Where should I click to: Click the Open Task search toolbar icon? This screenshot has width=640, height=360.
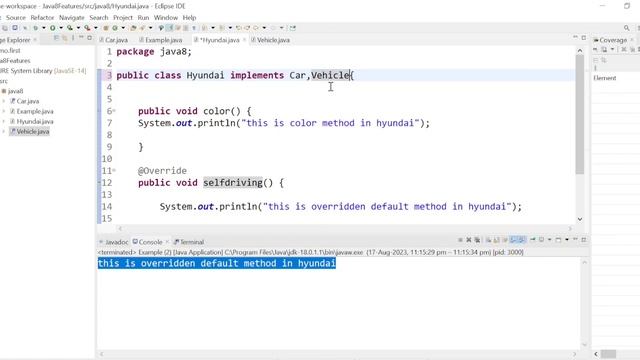tap(142, 28)
